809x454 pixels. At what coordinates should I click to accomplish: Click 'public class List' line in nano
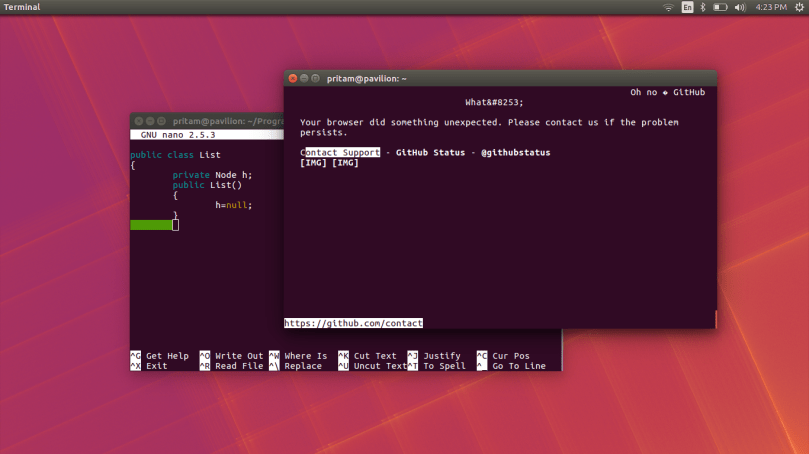click(x=175, y=155)
